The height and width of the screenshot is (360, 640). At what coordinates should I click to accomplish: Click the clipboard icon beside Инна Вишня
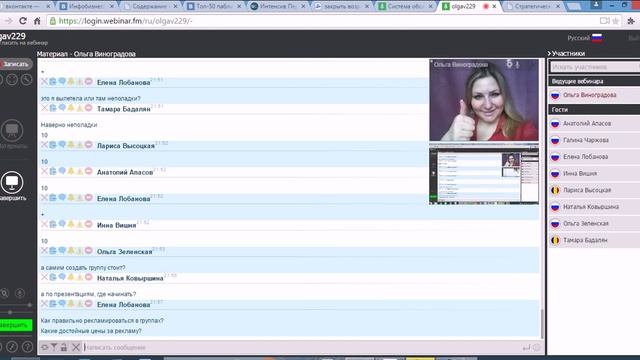(53, 224)
